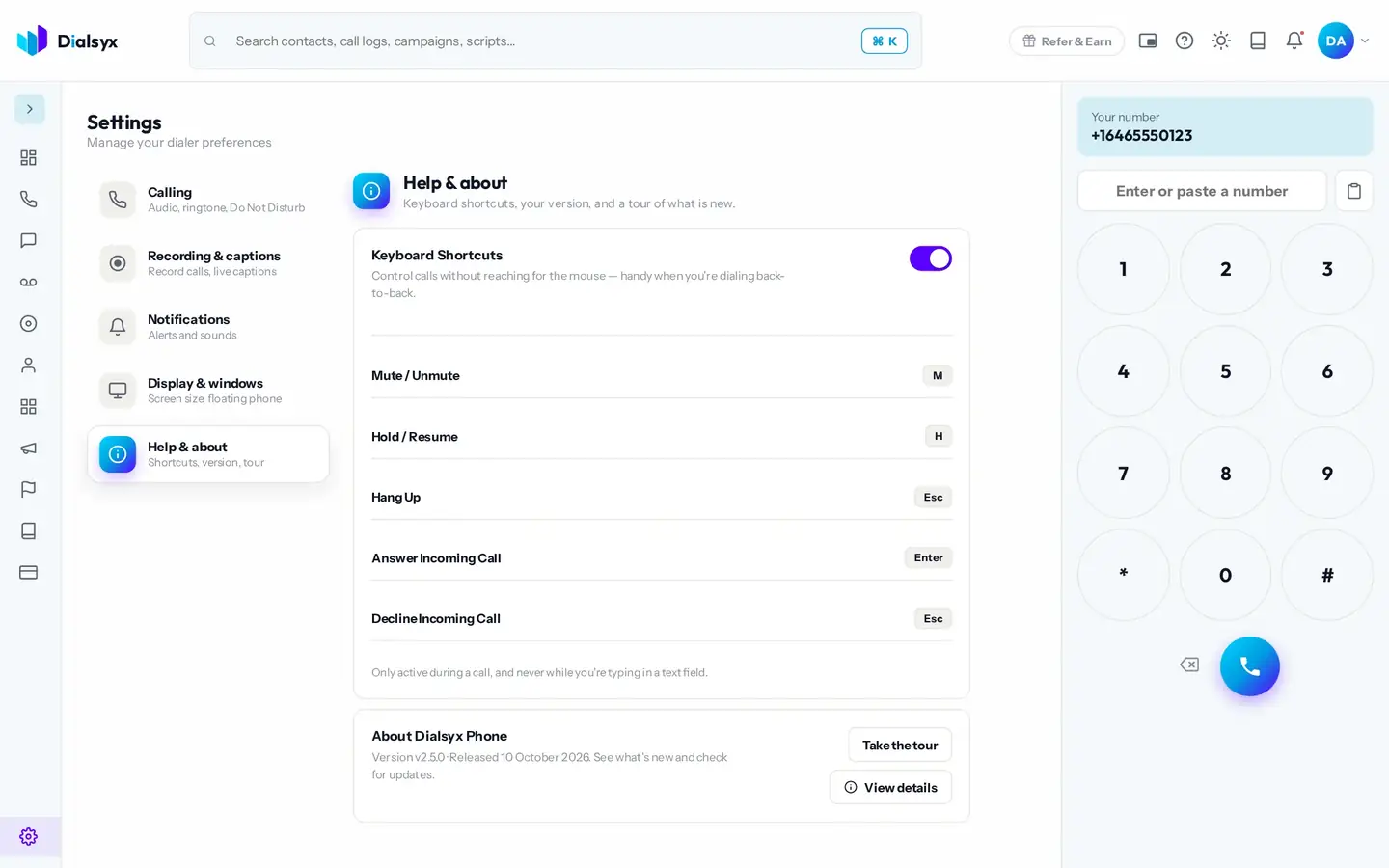Click the campaigns megaphone icon in sidebar
This screenshot has height=868, width=1389.
click(x=29, y=448)
